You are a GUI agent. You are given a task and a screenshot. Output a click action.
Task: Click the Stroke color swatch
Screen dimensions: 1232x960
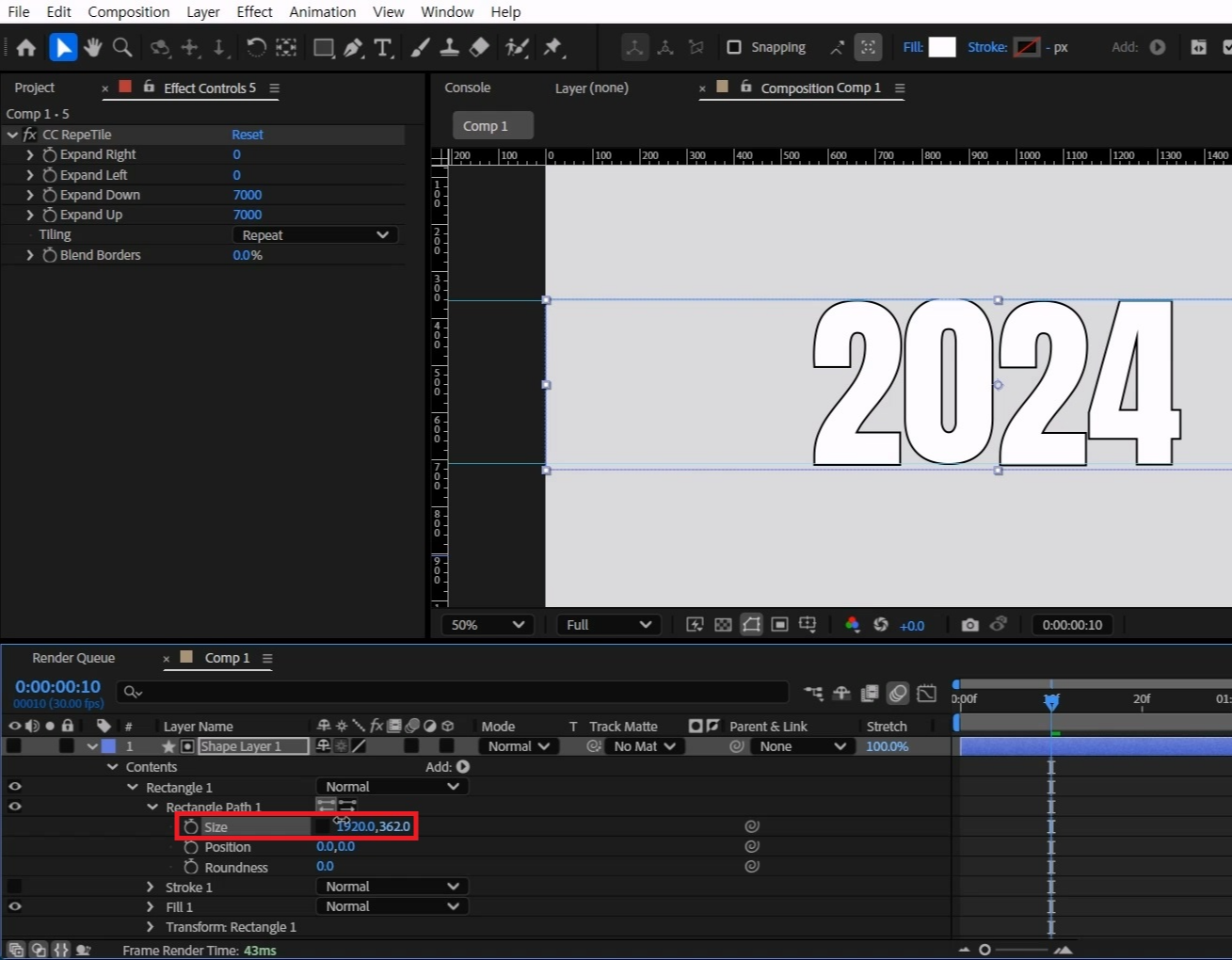point(1027,47)
